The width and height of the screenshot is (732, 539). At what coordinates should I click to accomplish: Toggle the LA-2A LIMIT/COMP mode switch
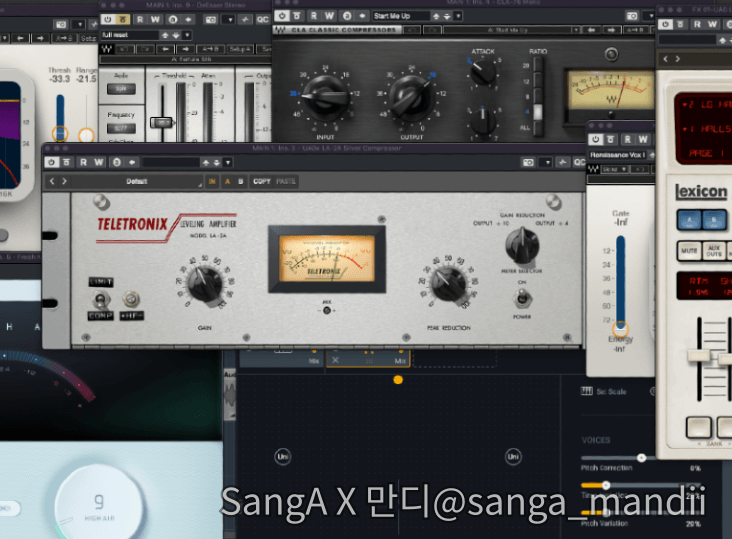(102, 298)
